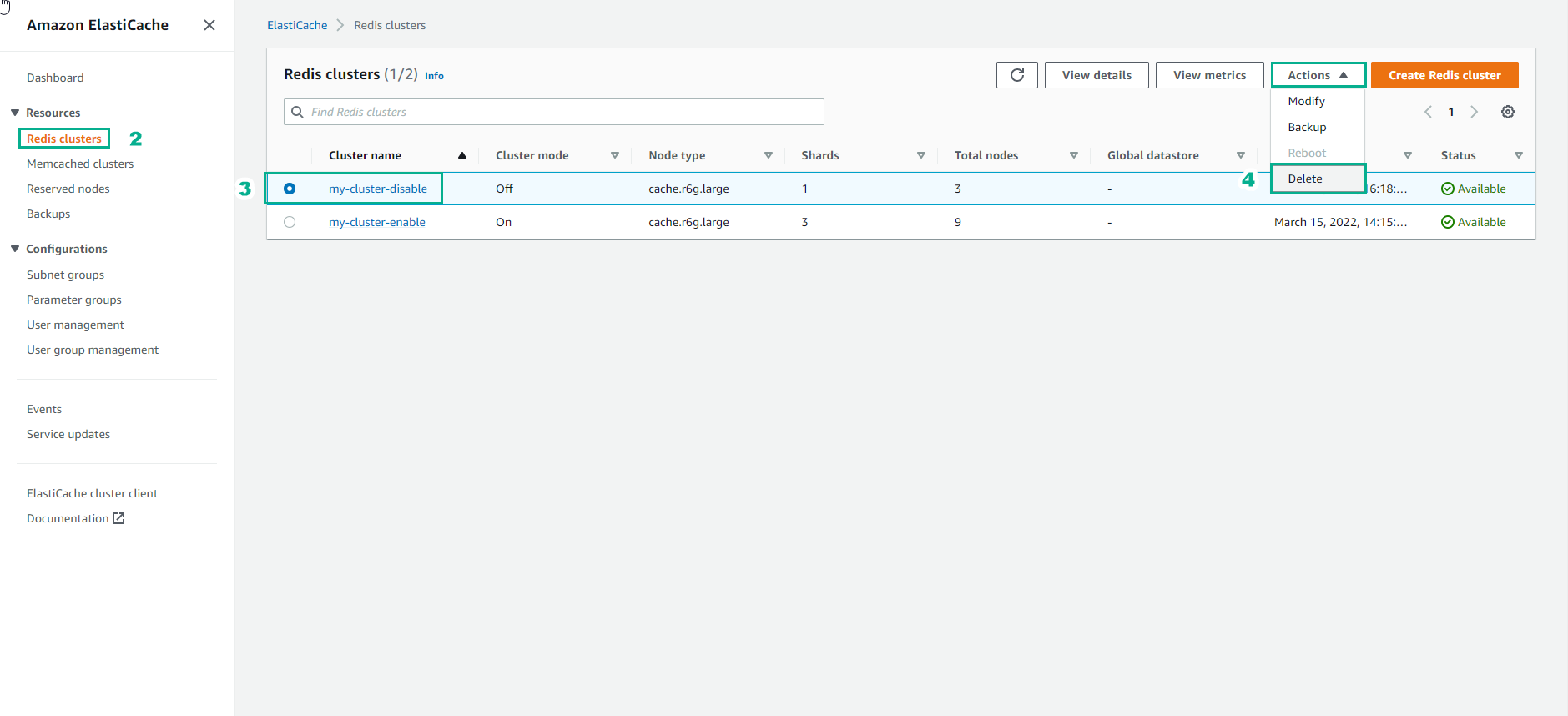Image resolution: width=1568 pixels, height=716 pixels.
Task: Close the Amazon ElastiCache side panel
Action: (209, 25)
